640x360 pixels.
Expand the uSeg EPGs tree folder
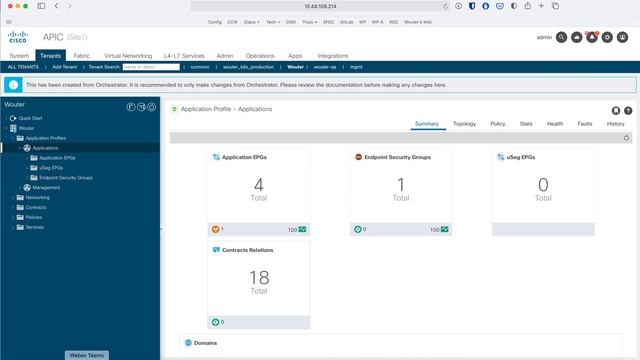tap(27, 168)
